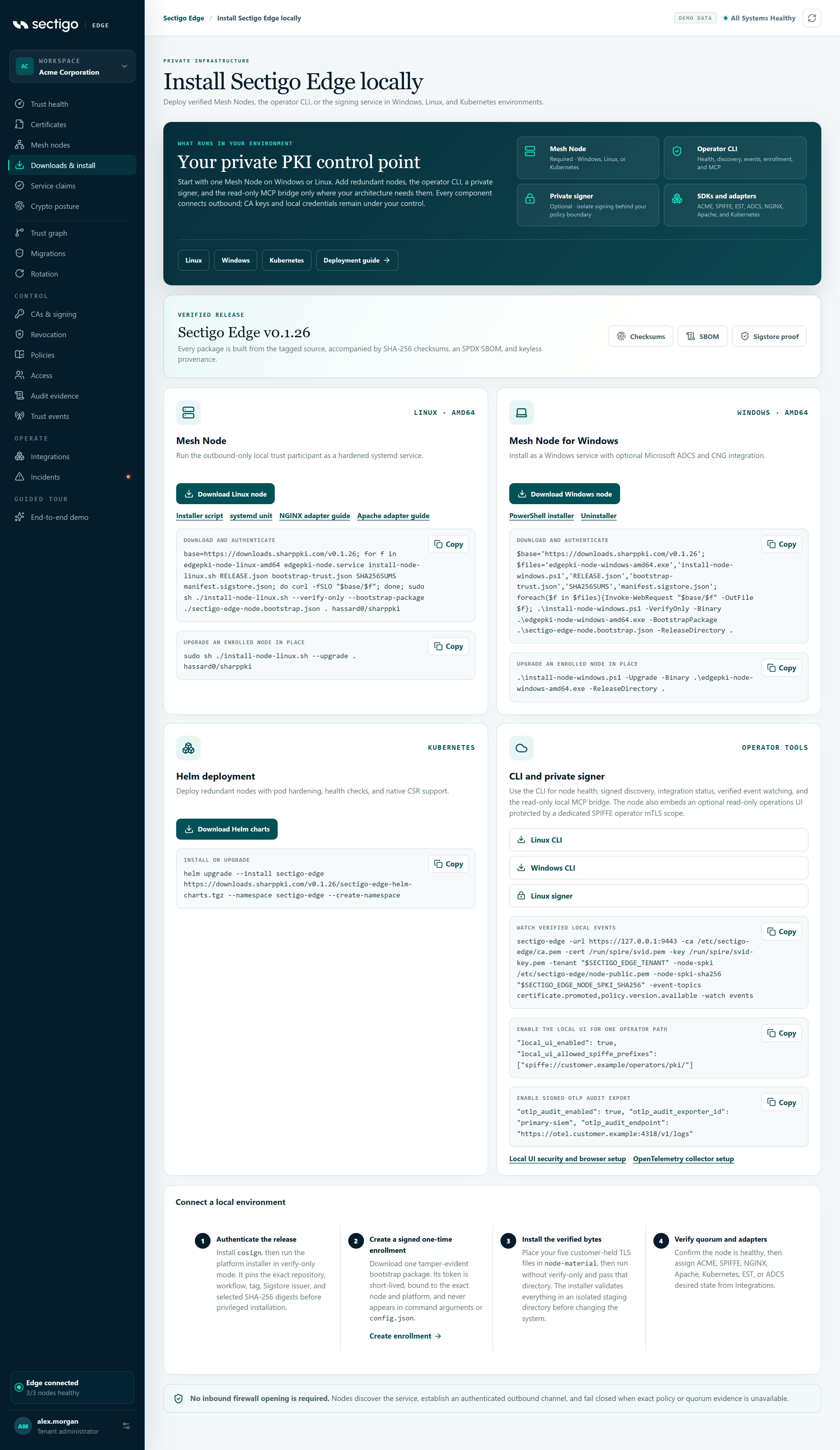
Task: Click the Trust events broadcast icon
Action: point(20,416)
